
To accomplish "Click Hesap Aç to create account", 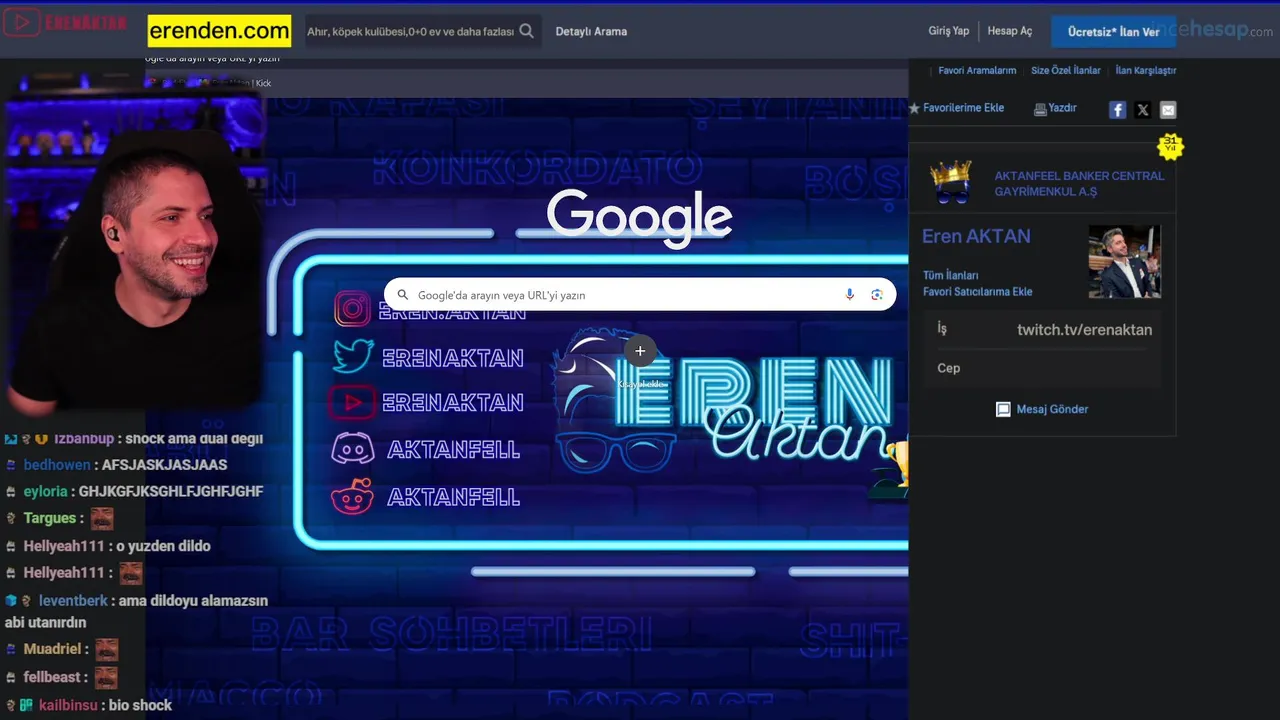I will pyautogui.click(x=1009, y=31).
